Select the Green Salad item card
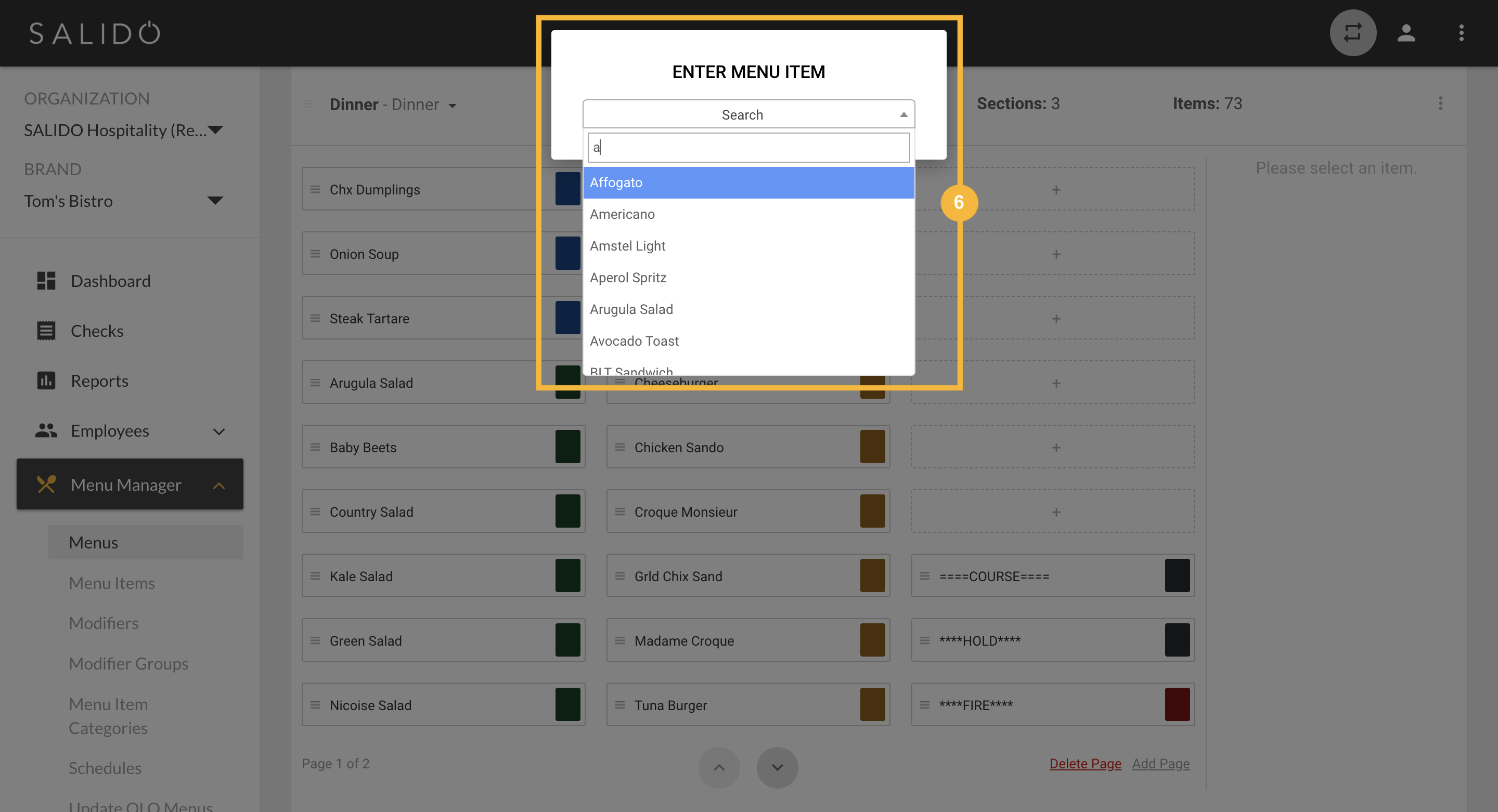 [x=443, y=640]
